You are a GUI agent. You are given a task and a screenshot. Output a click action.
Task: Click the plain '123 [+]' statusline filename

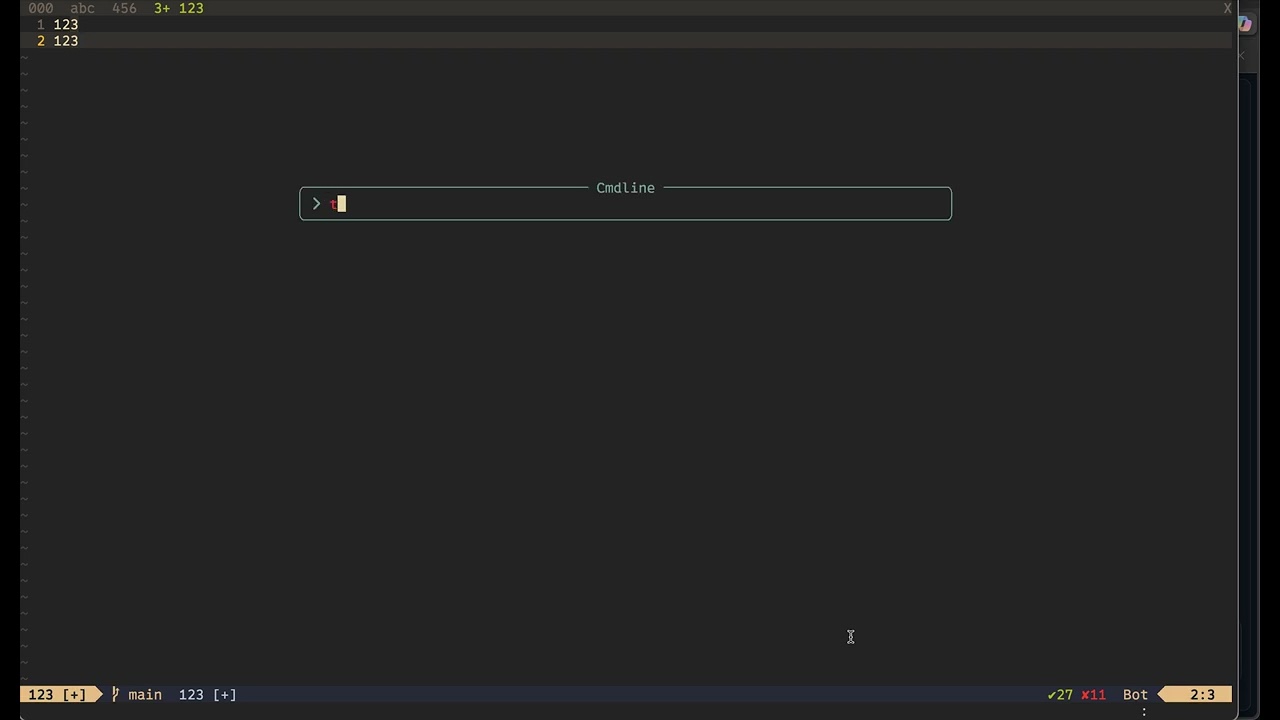(x=208, y=694)
